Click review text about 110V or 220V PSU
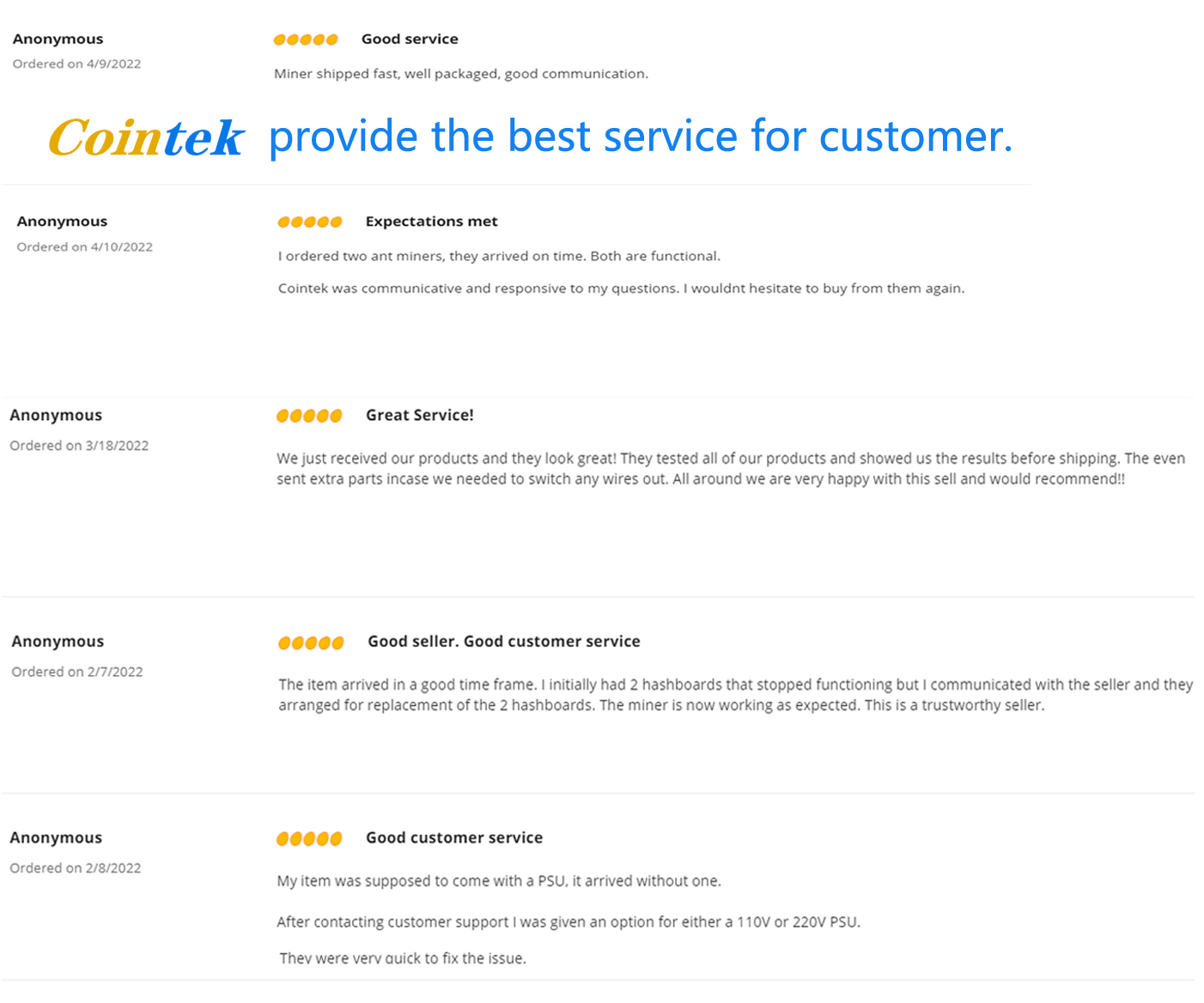Screen dimensions: 1204x1003 [x=569, y=922]
